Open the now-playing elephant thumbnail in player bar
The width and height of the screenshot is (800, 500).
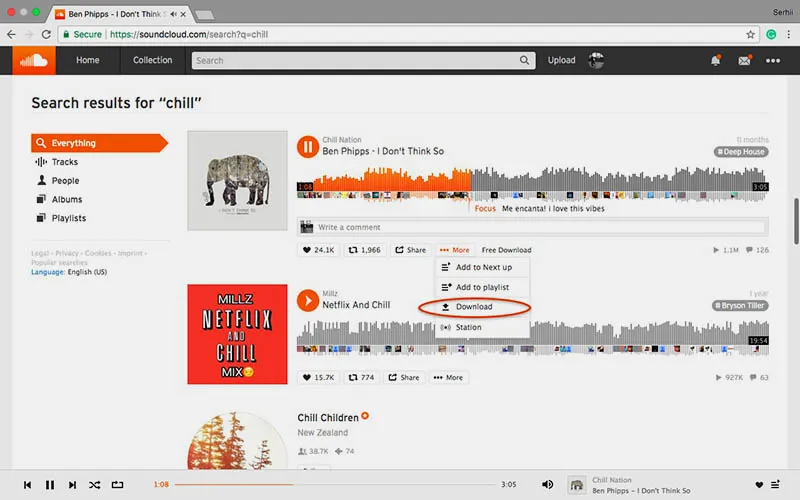(x=577, y=485)
